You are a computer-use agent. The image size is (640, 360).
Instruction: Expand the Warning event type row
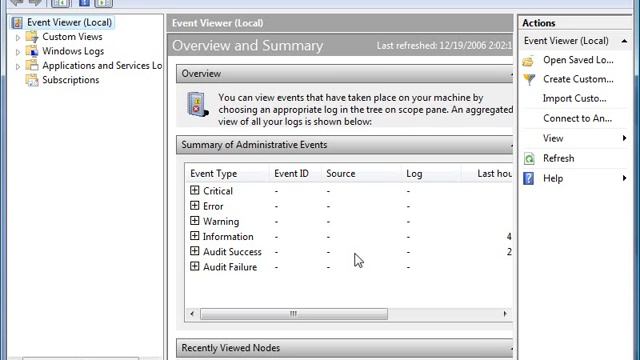(x=195, y=221)
